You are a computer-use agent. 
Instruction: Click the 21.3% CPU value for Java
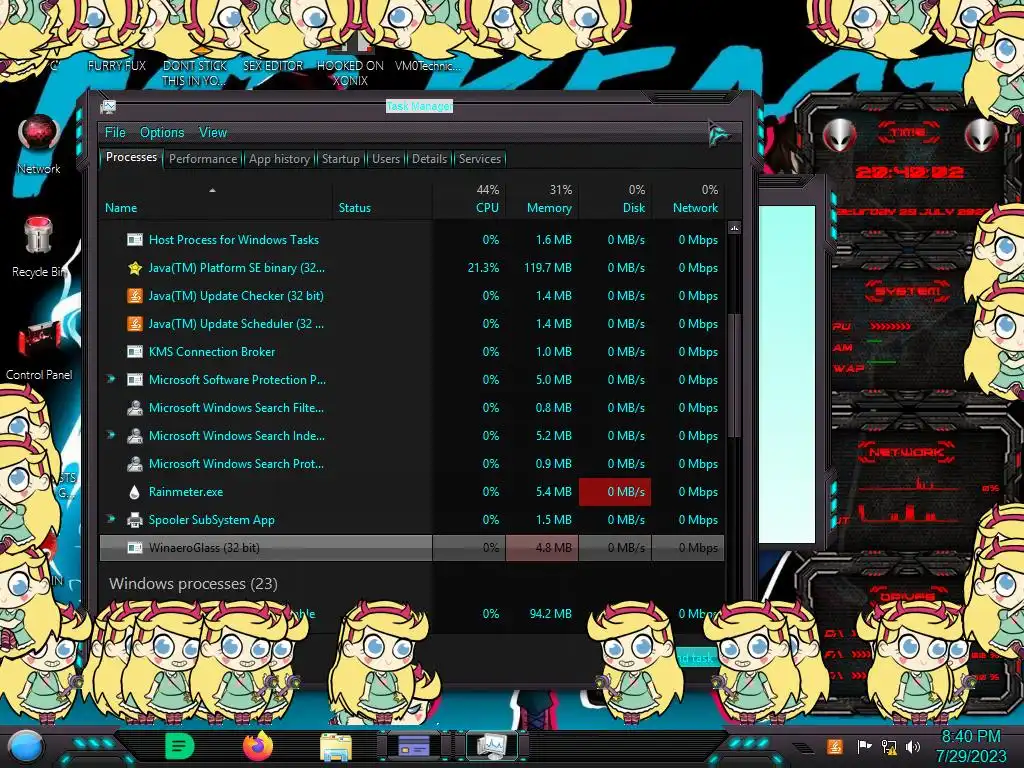(483, 268)
